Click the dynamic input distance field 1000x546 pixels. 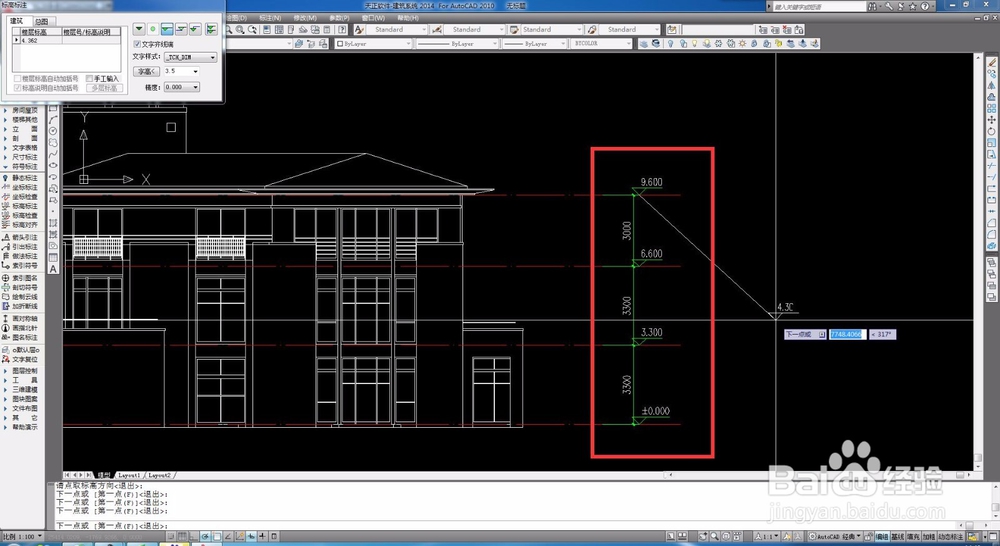[x=847, y=334]
